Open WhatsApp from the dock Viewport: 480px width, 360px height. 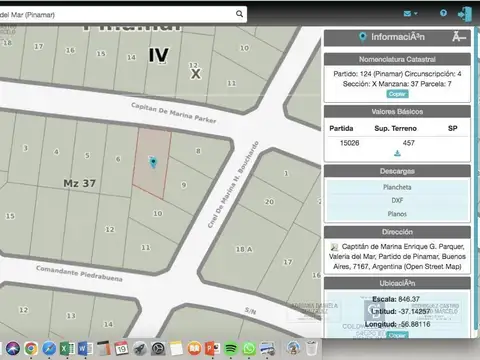(249, 349)
